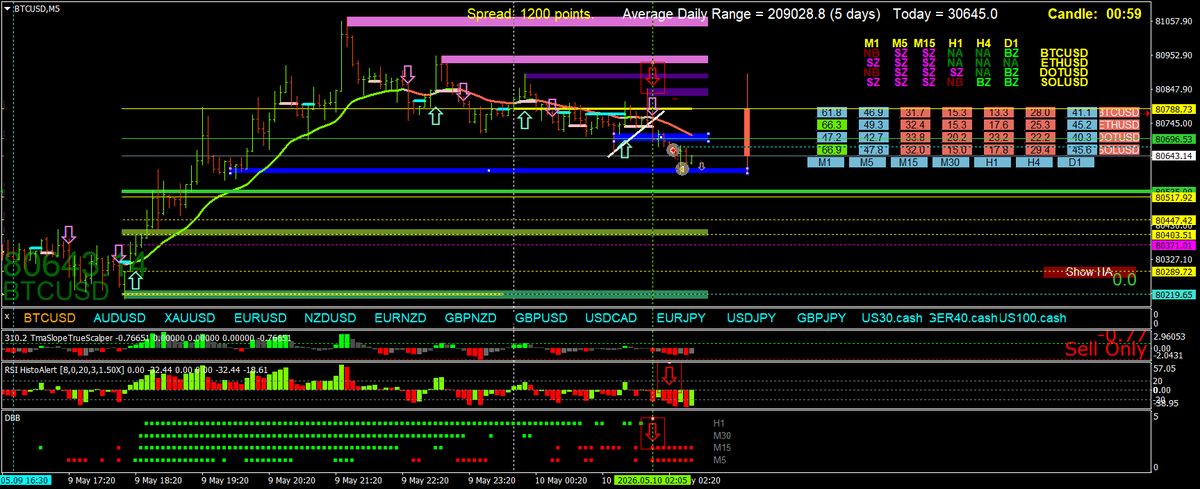
Task: Toggle the Show HA button
Action: tap(1088, 271)
